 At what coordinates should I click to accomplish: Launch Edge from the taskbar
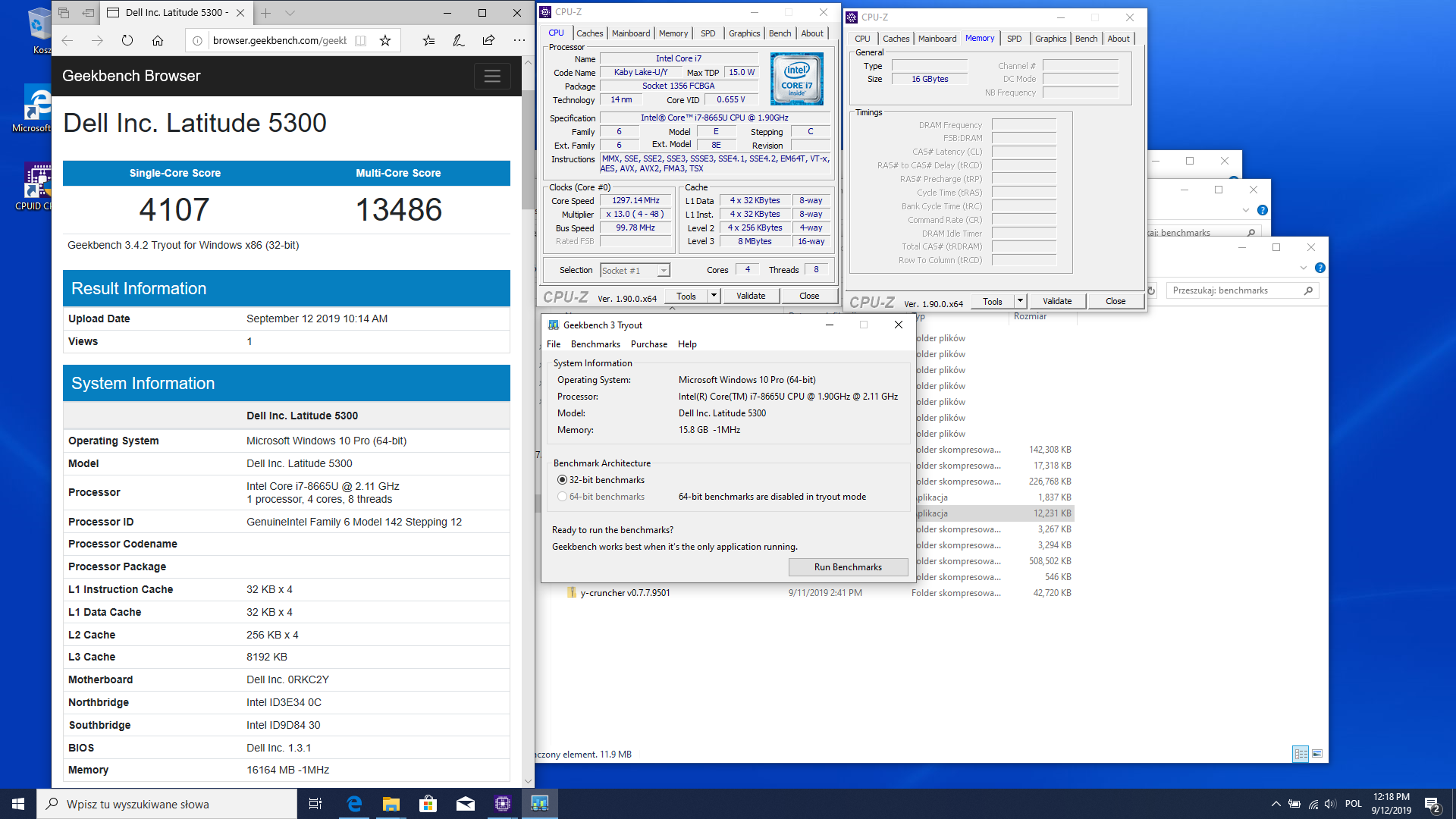(x=354, y=804)
